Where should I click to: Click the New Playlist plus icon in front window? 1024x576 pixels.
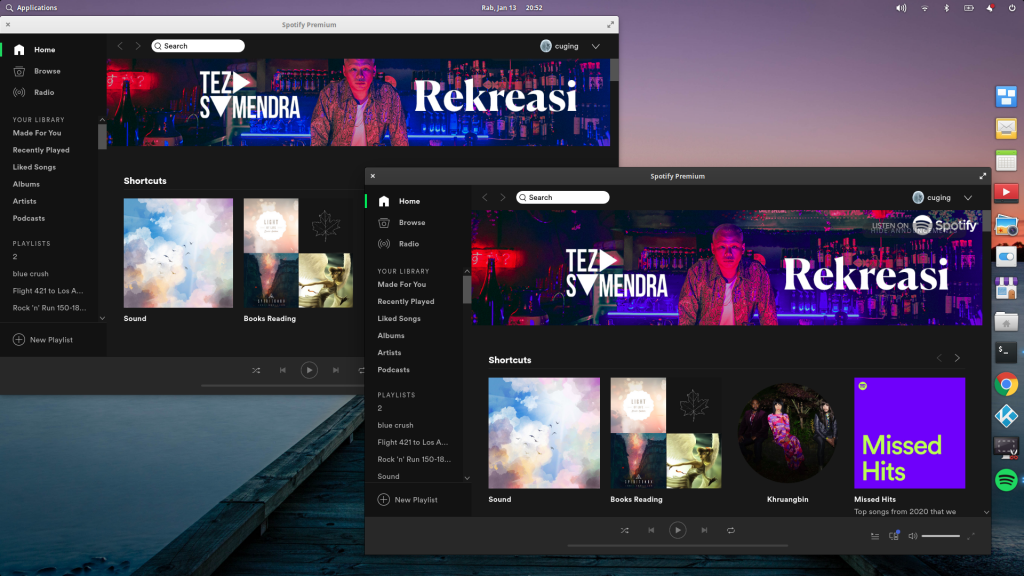click(383, 500)
